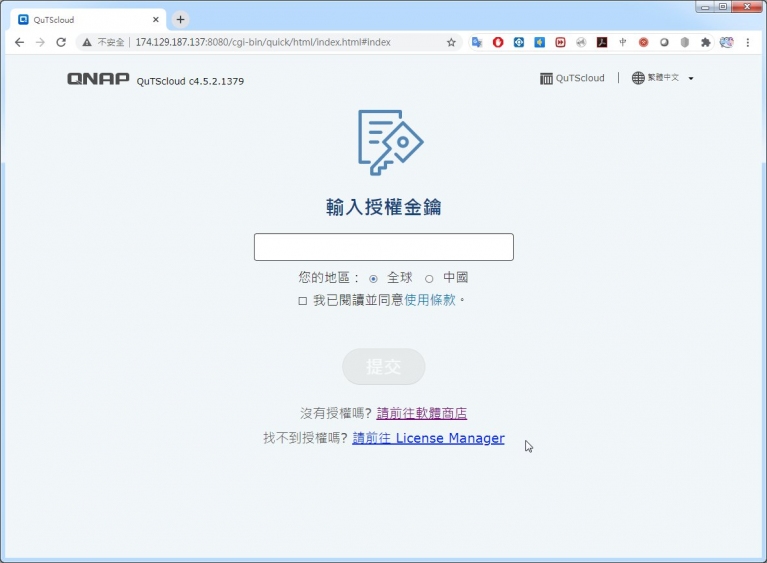Viewport: 767px width, 563px height.
Task: Open the orange circle extension icon
Action: coord(643,43)
